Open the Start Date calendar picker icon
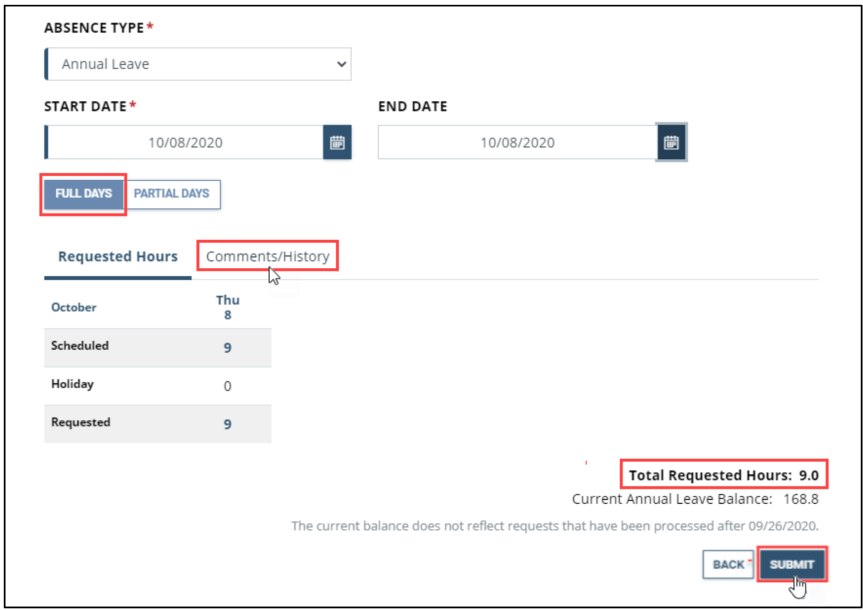The width and height of the screenshot is (863, 610). point(337,142)
